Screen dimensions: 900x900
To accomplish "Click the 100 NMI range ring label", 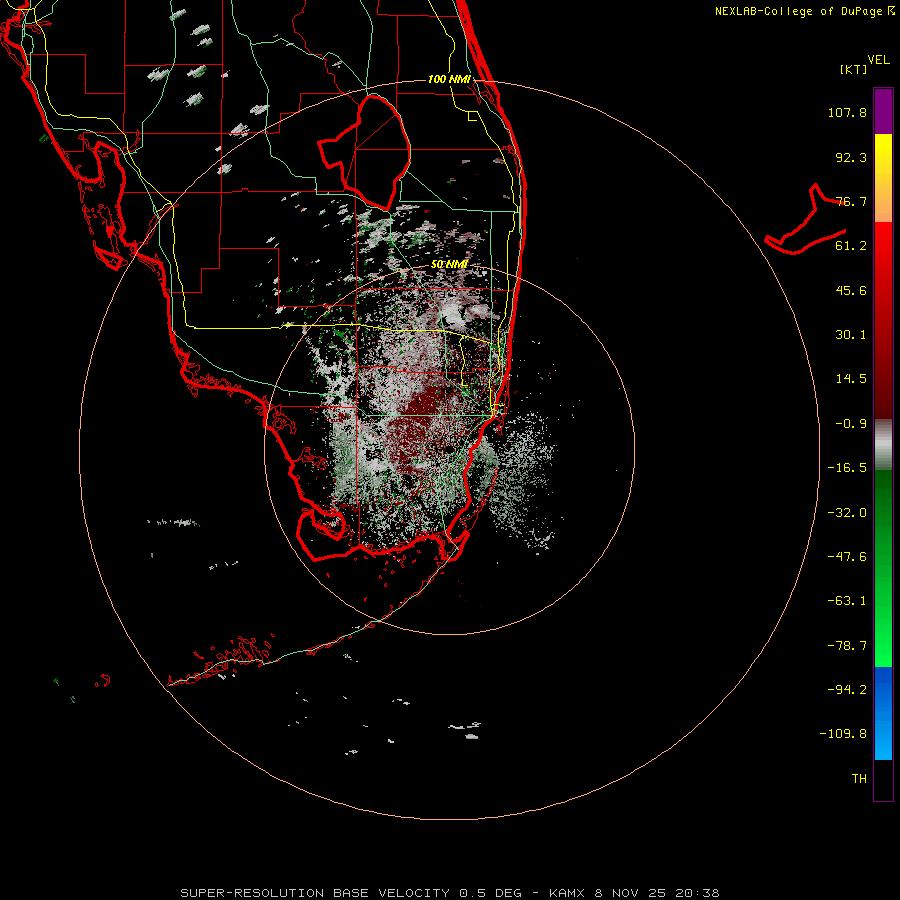I will [x=449, y=79].
